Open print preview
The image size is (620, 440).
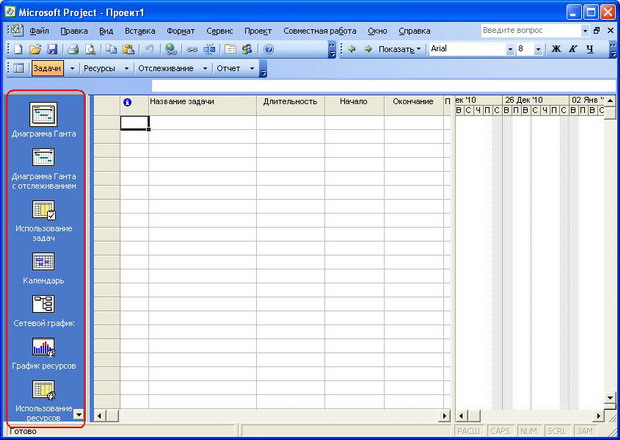pos(91,49)
